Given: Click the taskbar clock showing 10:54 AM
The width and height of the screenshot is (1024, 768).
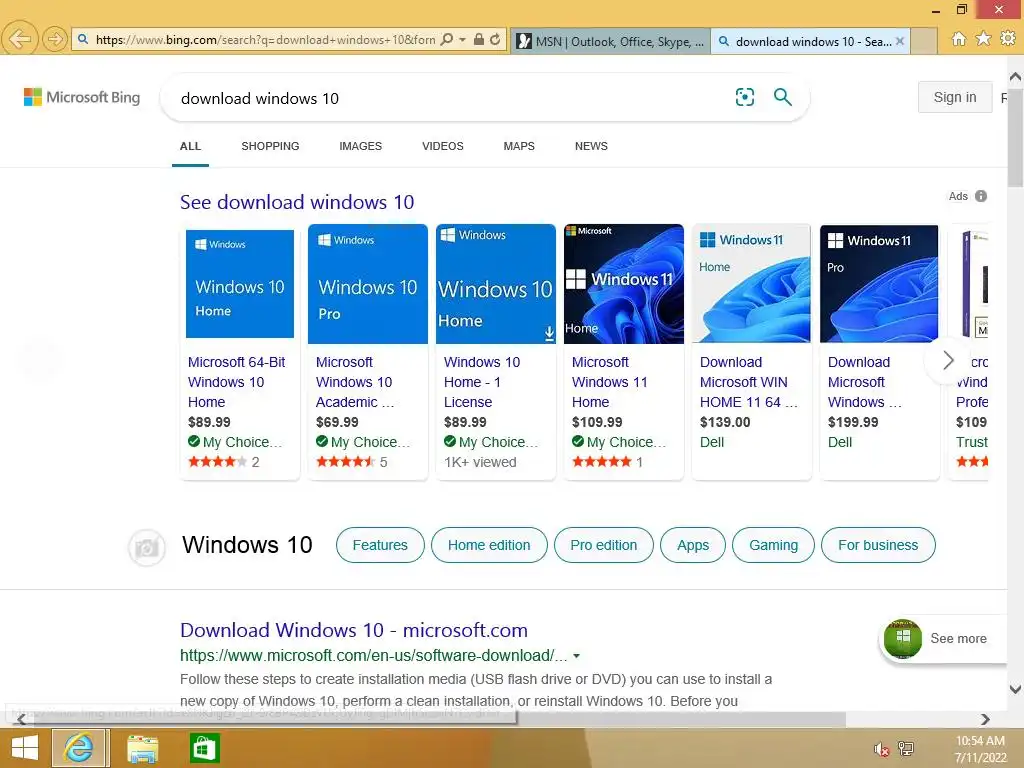Looking at the screenshot, I should click(980, 749).
